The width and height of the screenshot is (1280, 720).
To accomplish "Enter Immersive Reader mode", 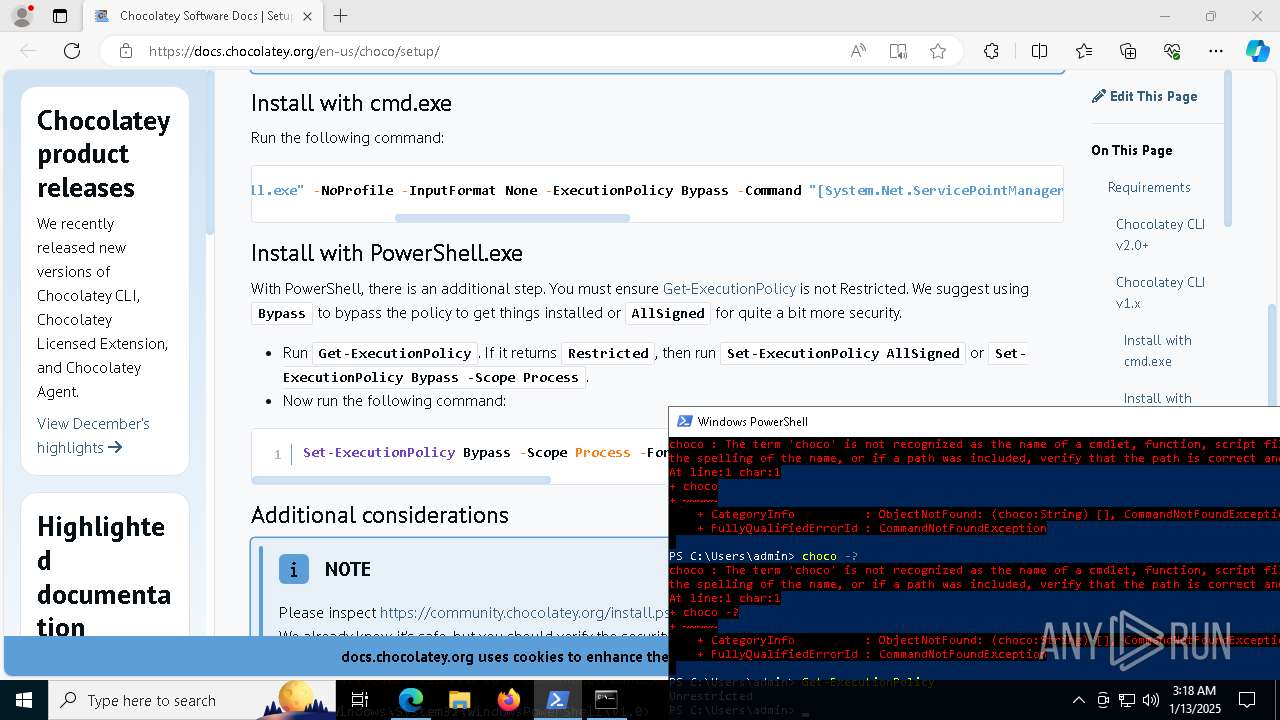I will coord(898,51).
